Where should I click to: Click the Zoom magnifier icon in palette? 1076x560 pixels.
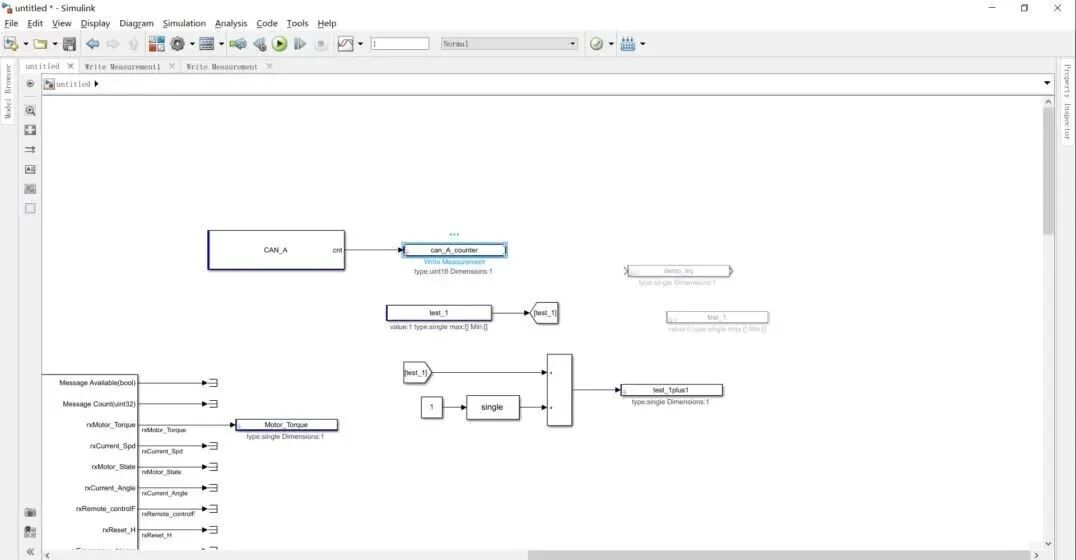coord(30,110)
